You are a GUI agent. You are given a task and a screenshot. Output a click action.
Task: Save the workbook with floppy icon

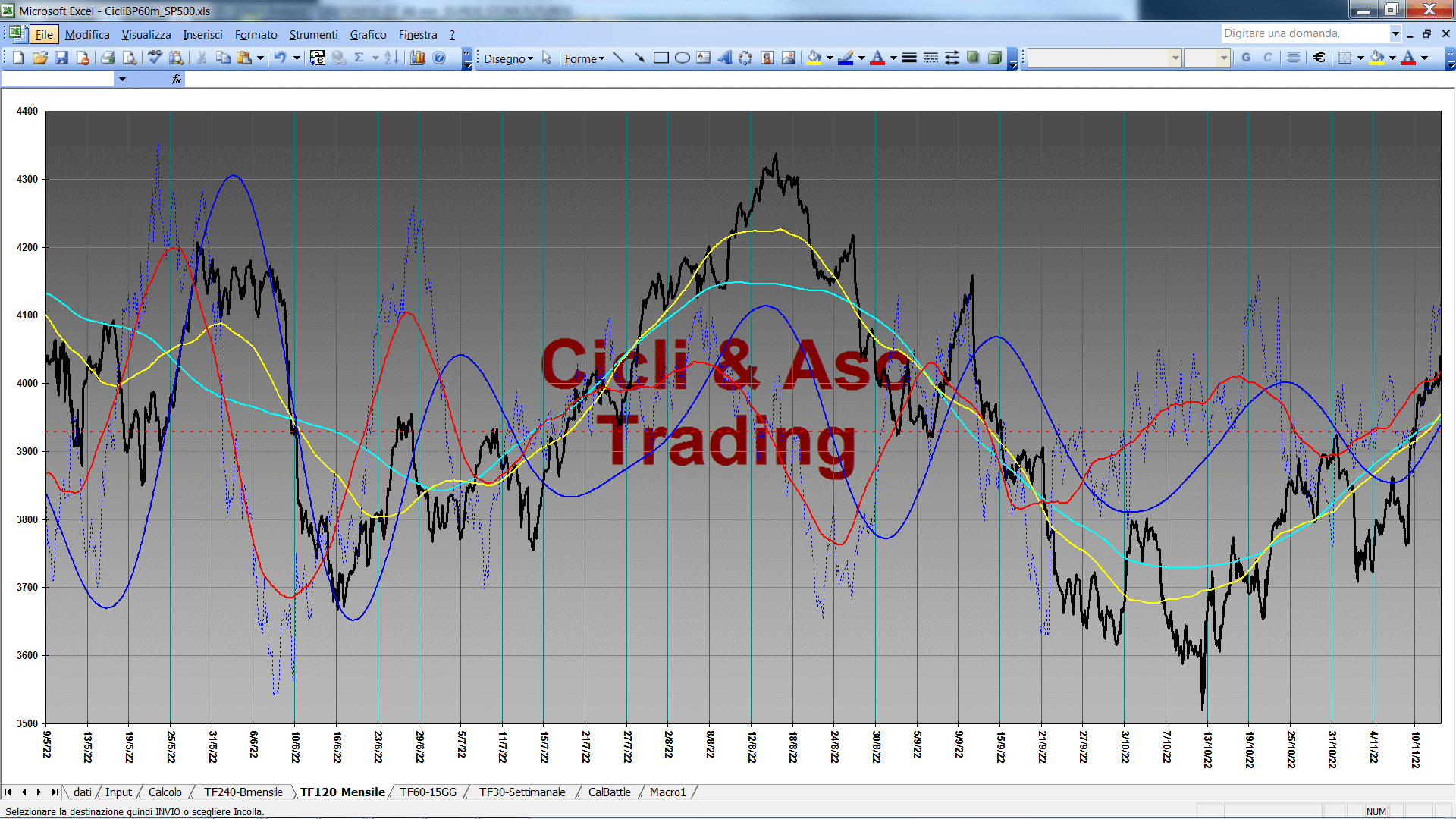pyautogui.click(x=61, y=58)
